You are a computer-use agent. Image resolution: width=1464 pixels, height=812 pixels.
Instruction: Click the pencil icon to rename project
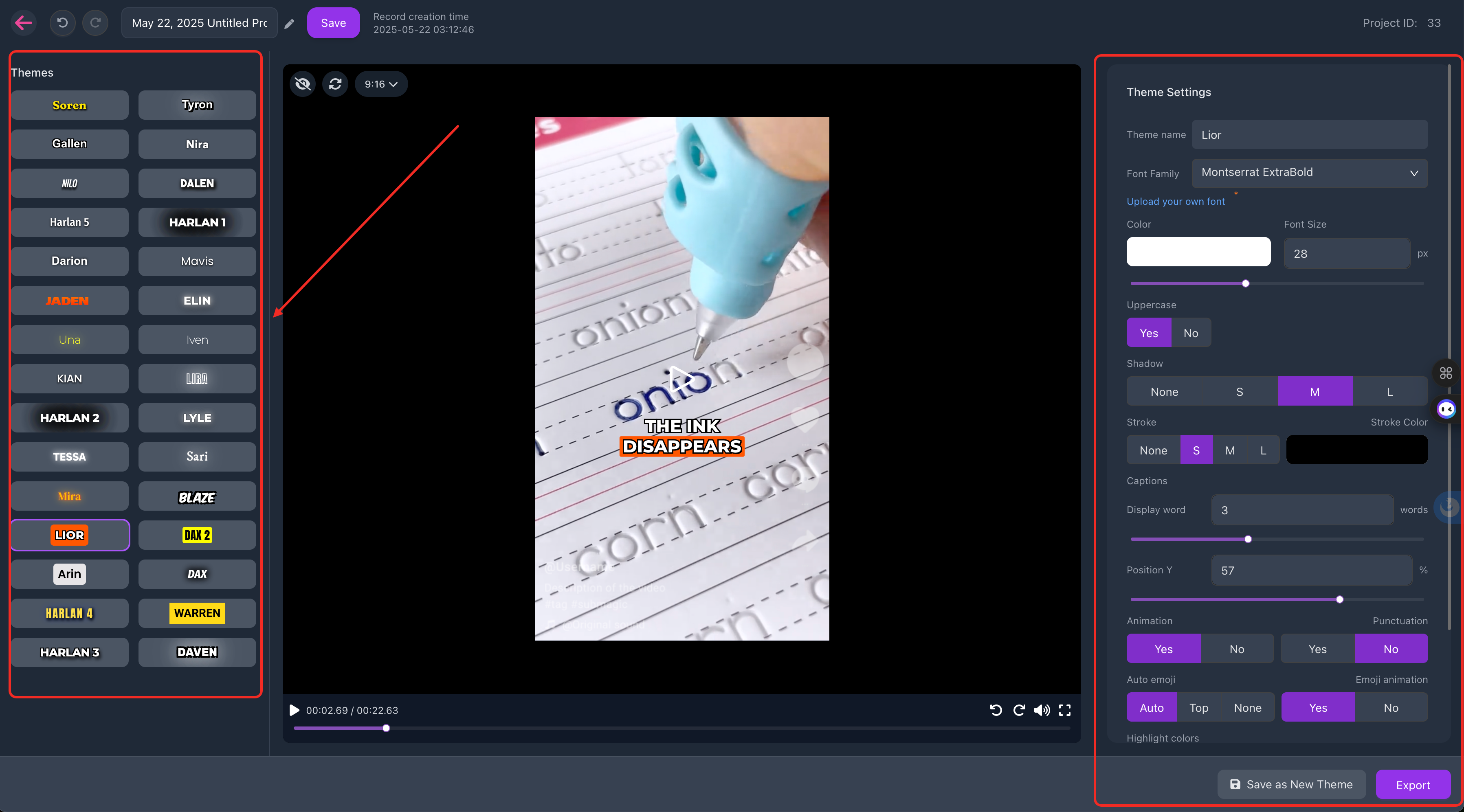289,23
